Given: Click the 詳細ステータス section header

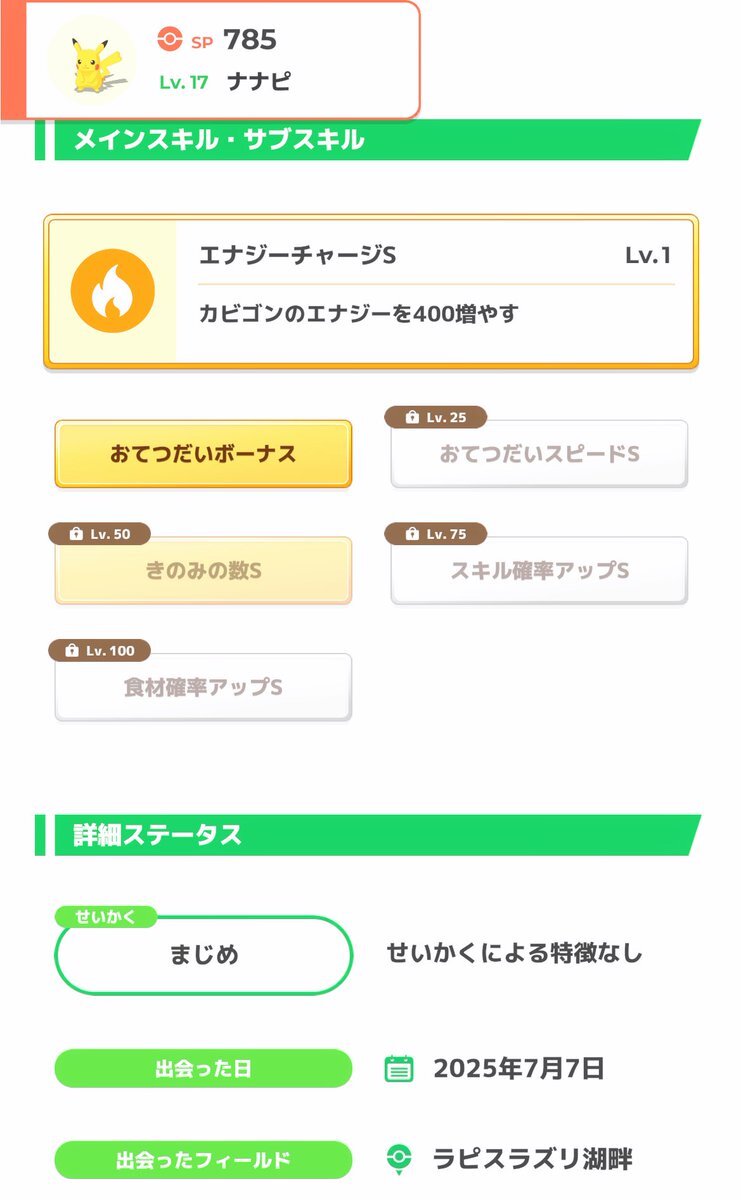Looking at the screenshot, I should [x=368, y=835].
